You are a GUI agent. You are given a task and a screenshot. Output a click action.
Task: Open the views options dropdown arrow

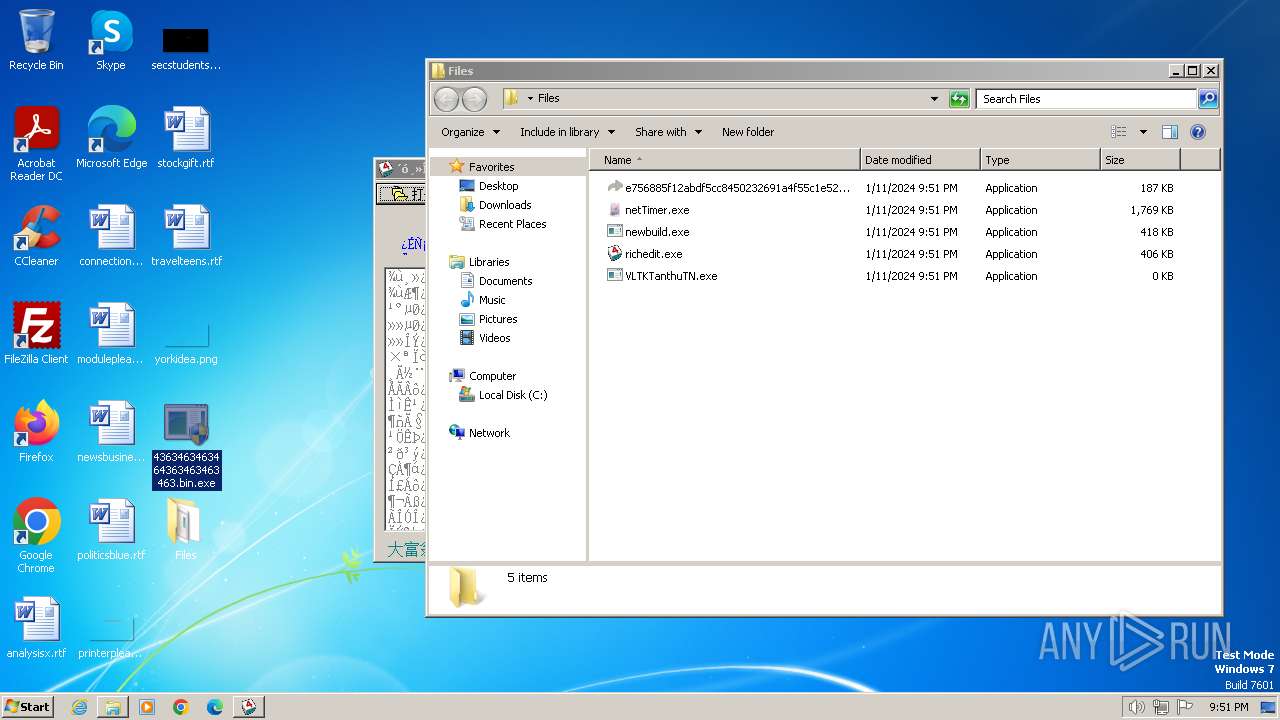[1143, 132]
